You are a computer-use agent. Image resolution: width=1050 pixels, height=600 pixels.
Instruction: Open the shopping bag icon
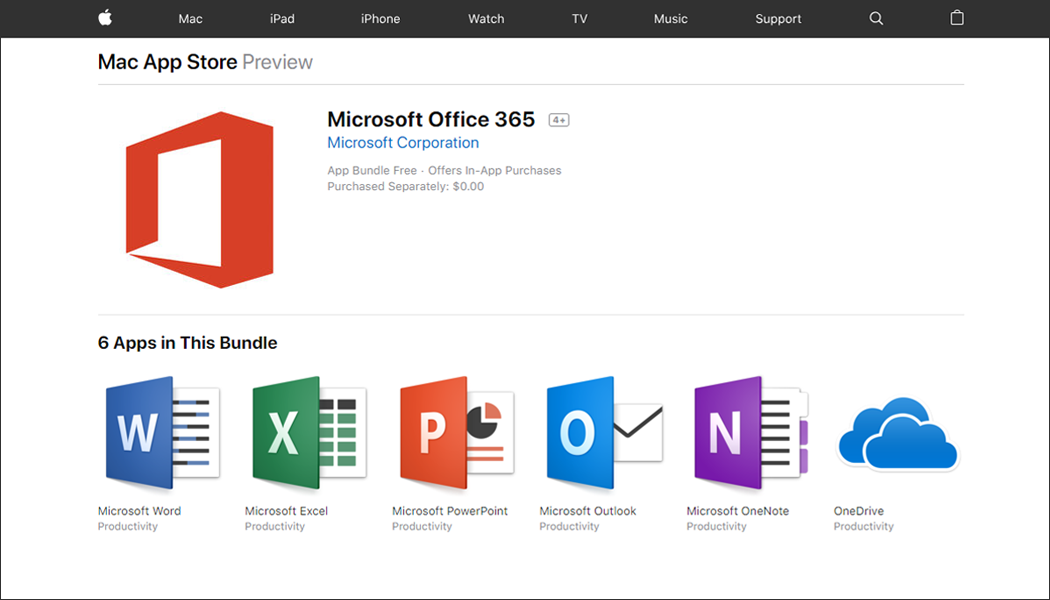(x=957, y=17)
